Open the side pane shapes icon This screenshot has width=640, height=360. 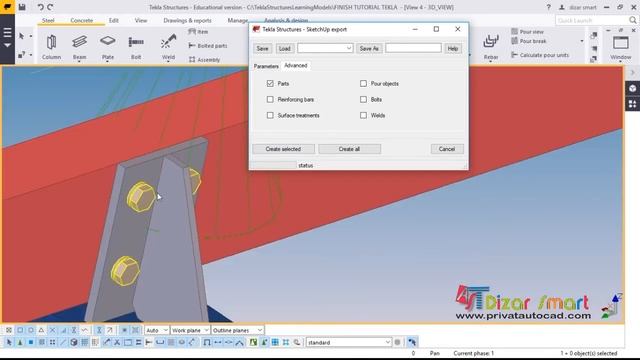[632, 104]
